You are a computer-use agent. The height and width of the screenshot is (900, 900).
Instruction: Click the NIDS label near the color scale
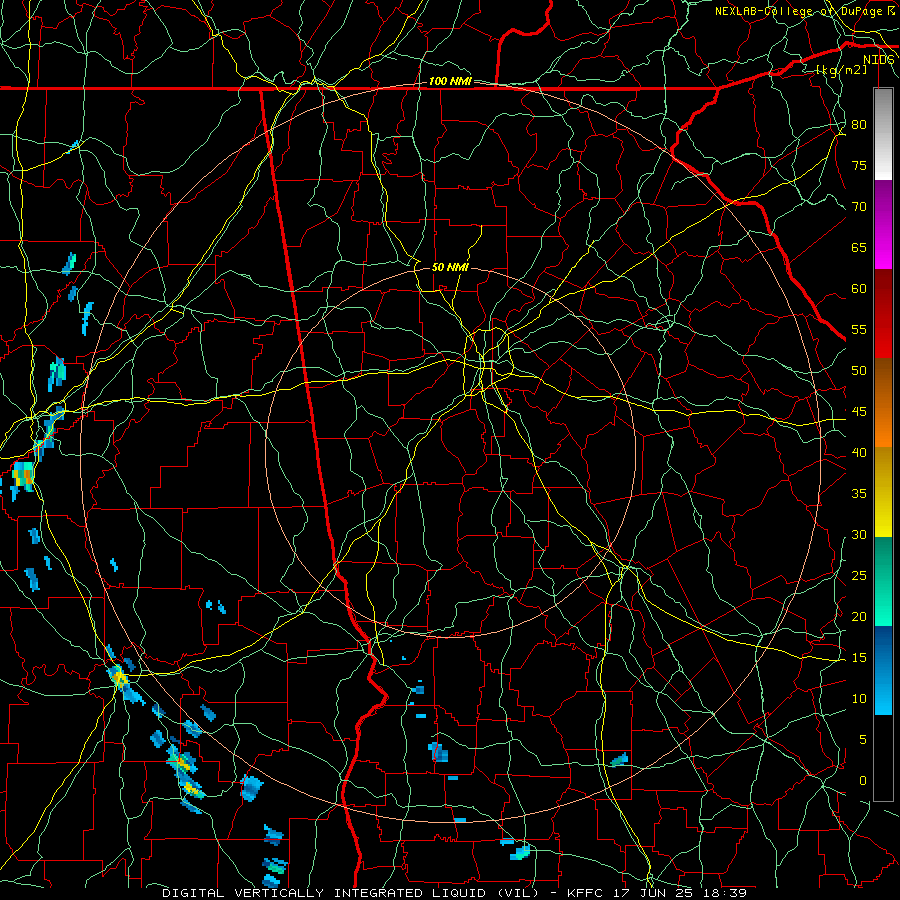[x=878, y=60]
